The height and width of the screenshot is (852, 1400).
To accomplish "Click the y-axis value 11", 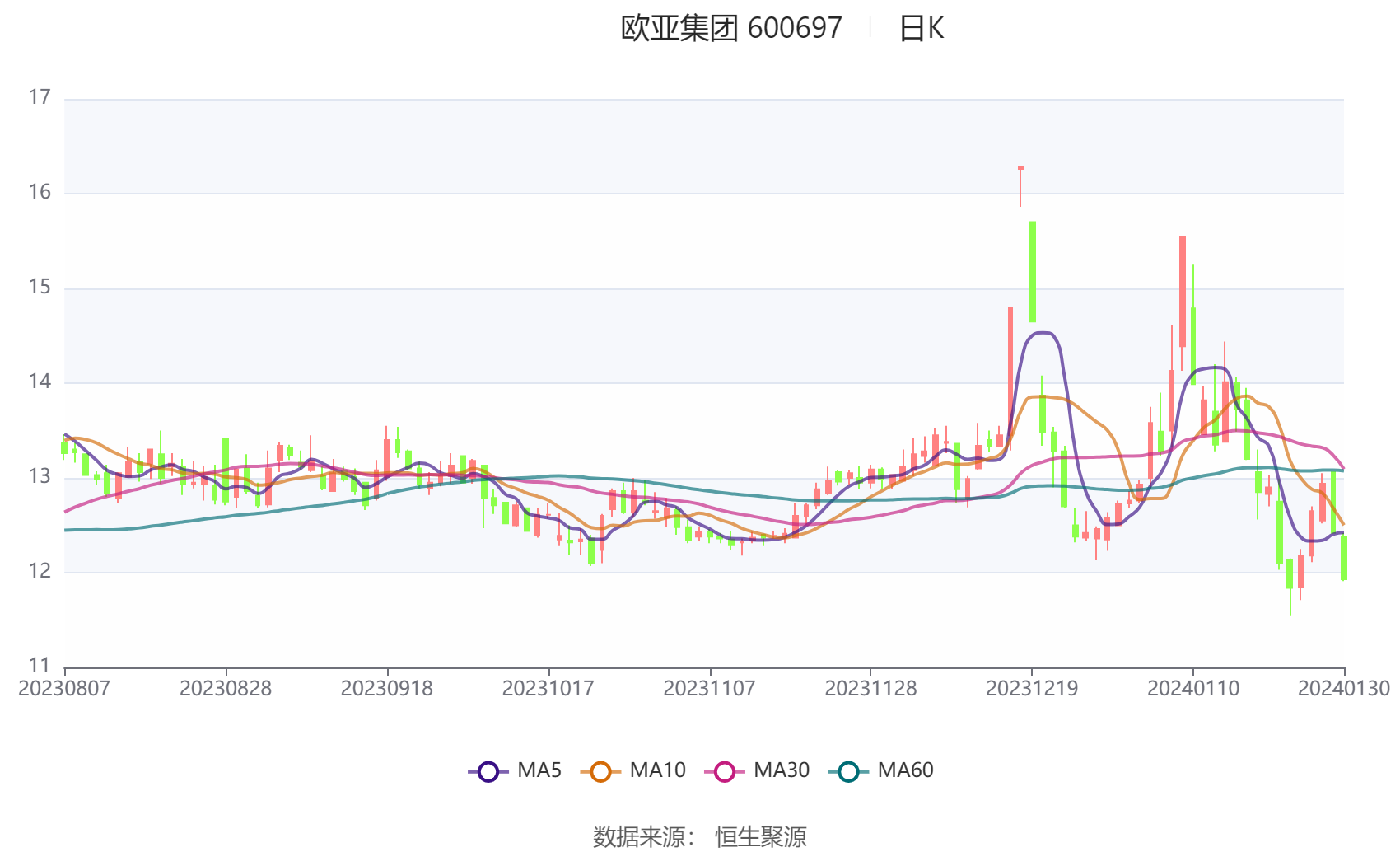I will [x=40, y=665].
